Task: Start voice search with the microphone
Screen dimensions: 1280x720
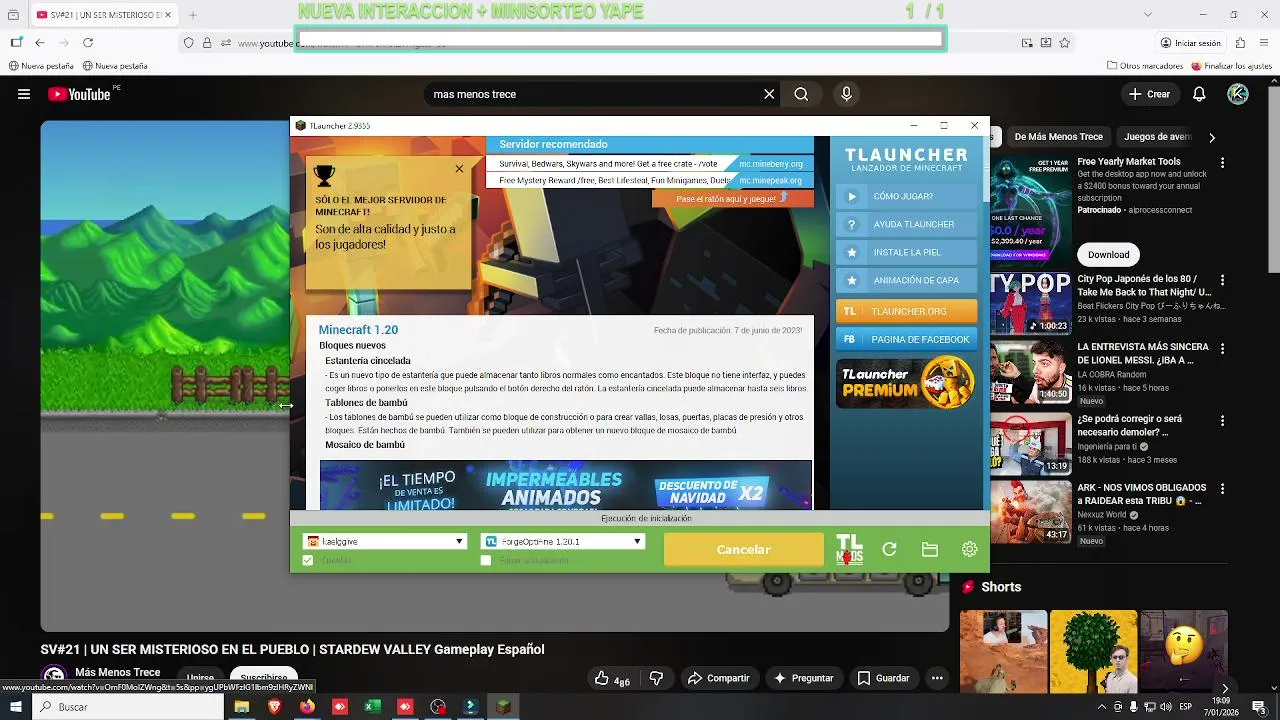Action: [x=846, y=94]
